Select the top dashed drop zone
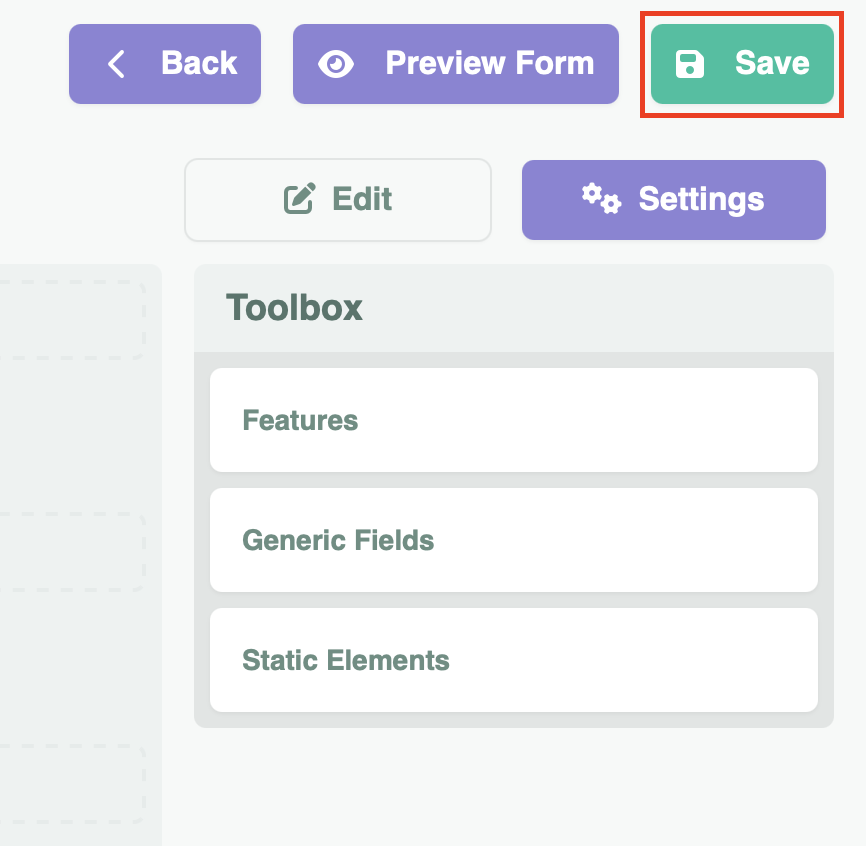This screenshot has height=846, width=866. pyautogui.click(x=70, y=320)
